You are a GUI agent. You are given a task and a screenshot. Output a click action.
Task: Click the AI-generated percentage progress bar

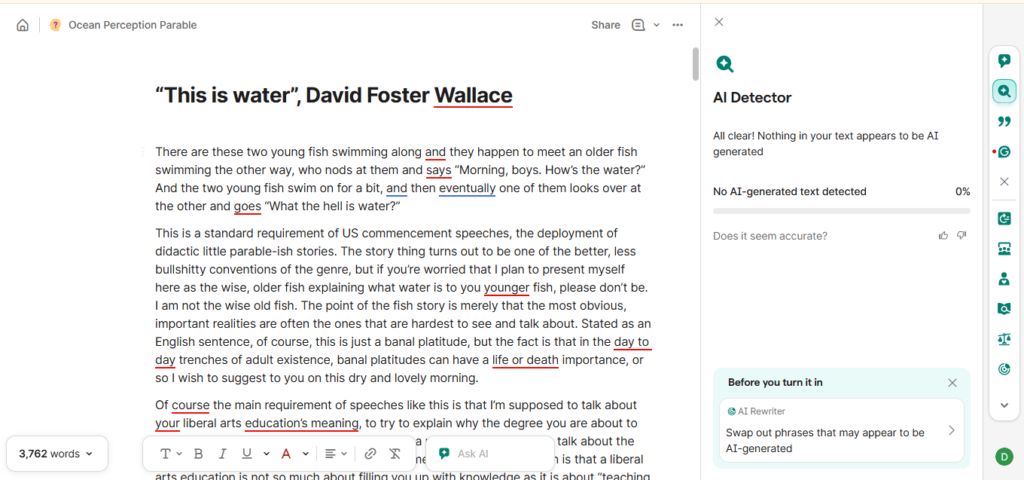click(x=841, y=211)
